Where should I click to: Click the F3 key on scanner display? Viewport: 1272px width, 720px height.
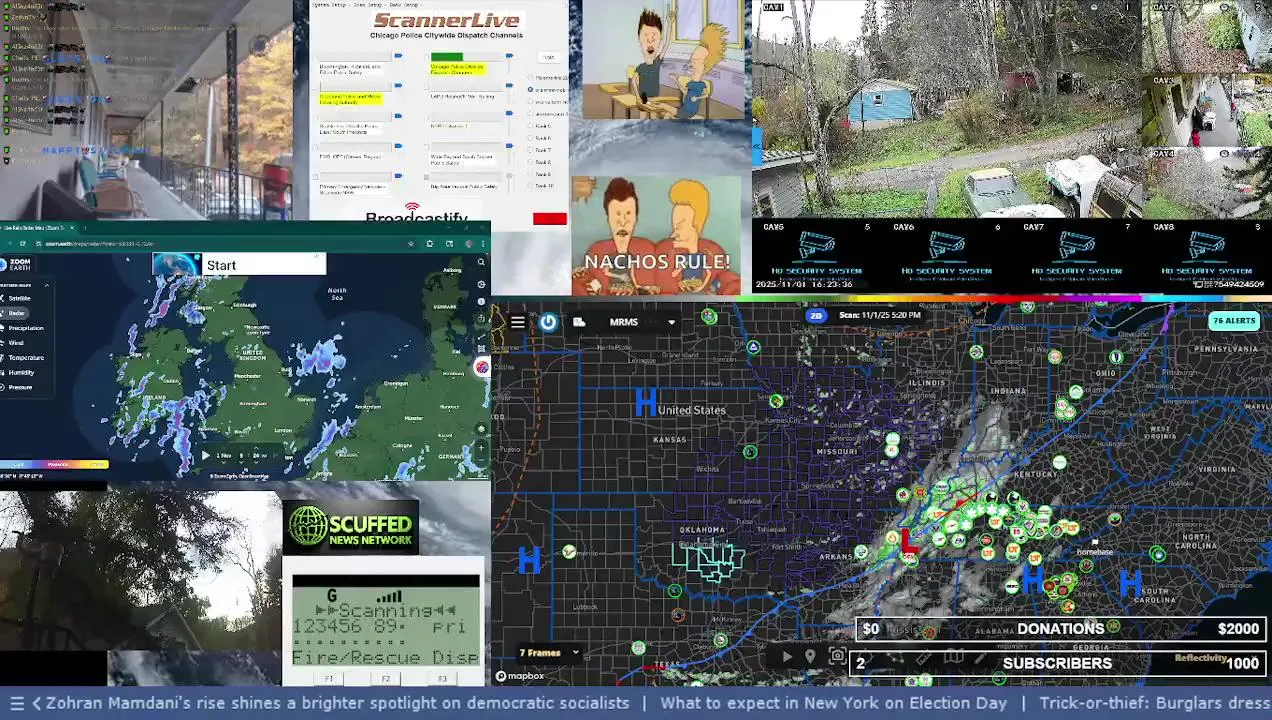click(x=443, y=679)
